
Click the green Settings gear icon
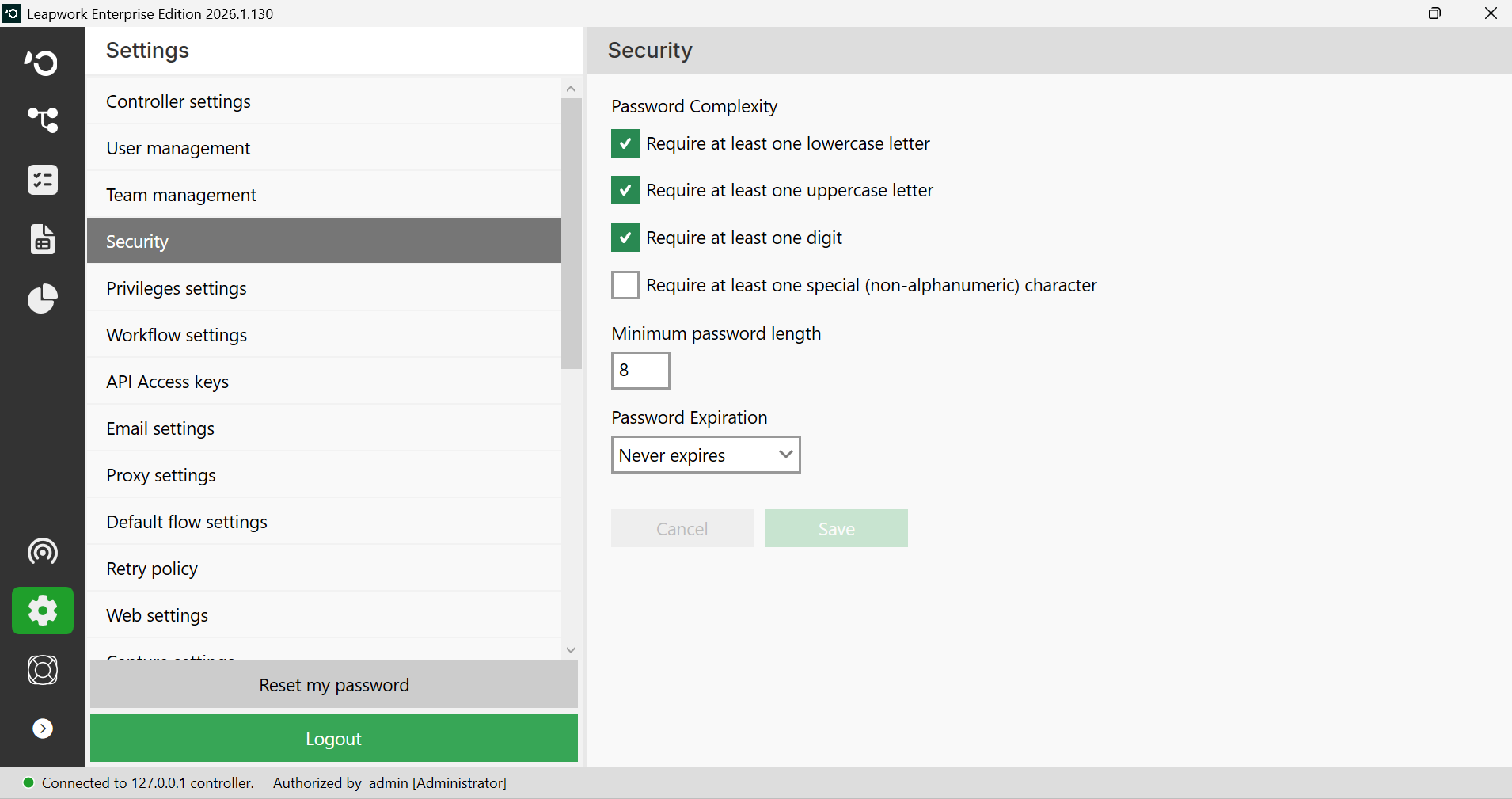pyautogui.click(x=43, y=611)
